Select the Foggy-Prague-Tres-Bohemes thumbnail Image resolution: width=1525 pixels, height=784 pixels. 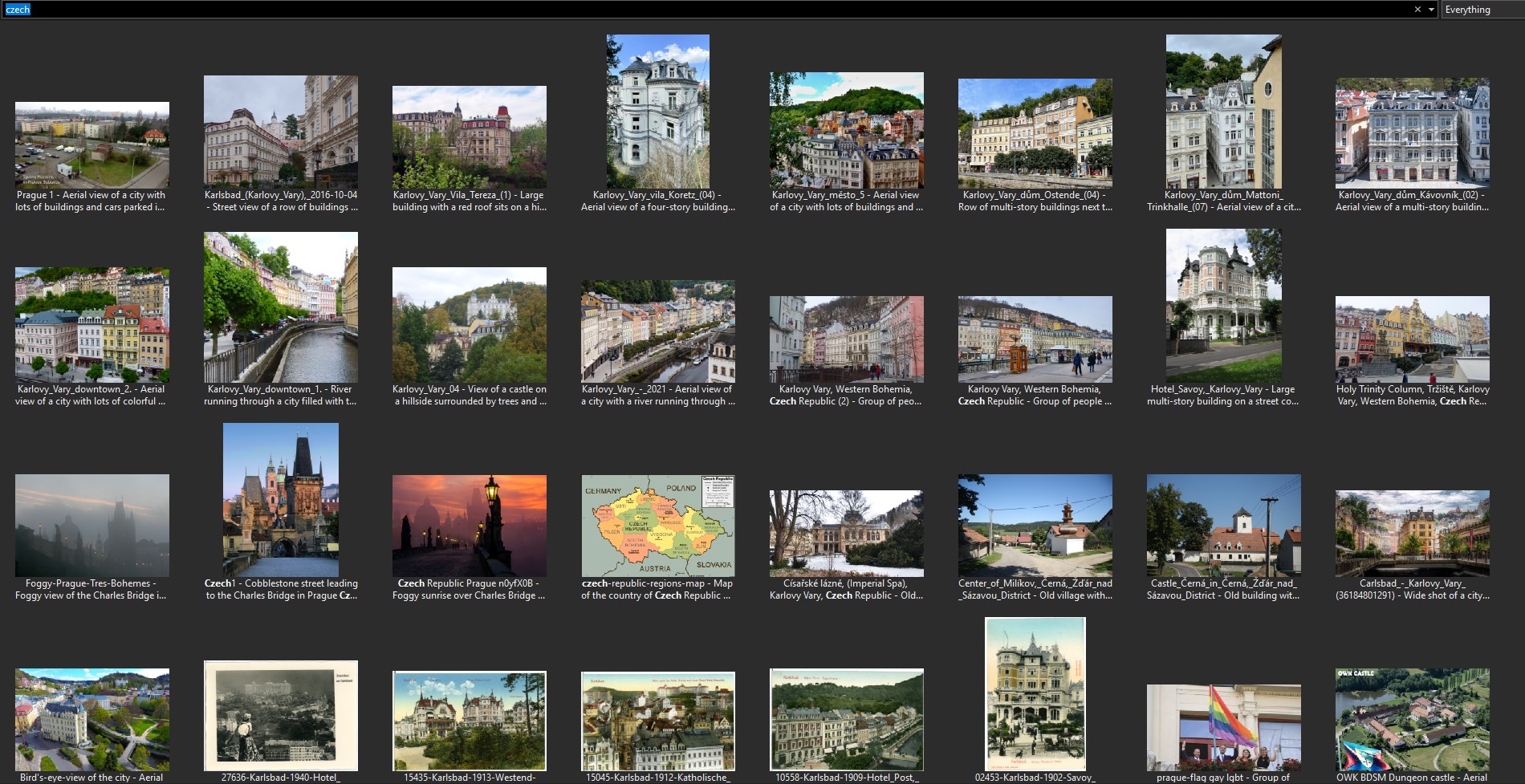point(92,526)
